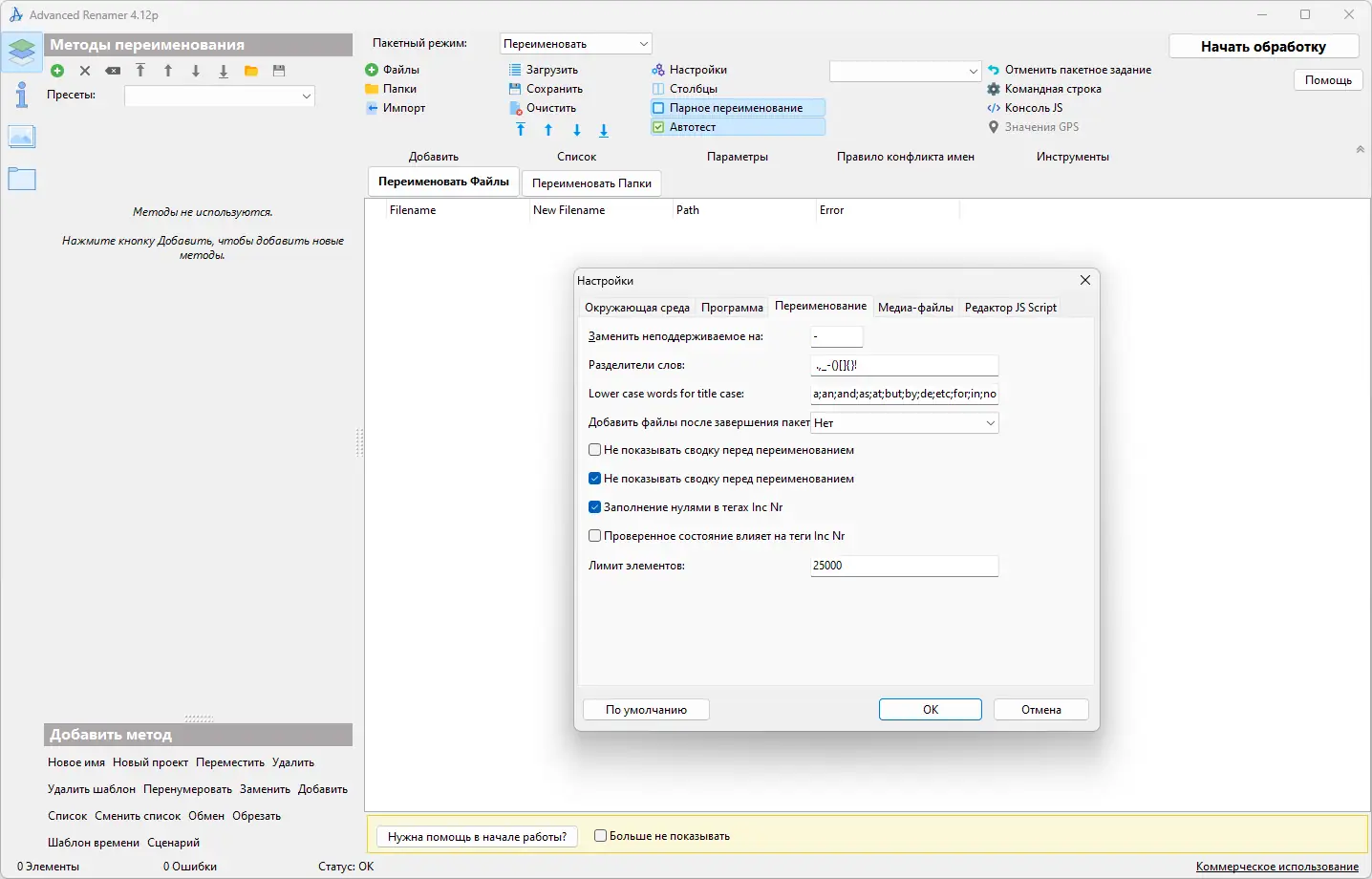
Task: Save methods preset with the floppy disk icon
Action: pos(279,71)
